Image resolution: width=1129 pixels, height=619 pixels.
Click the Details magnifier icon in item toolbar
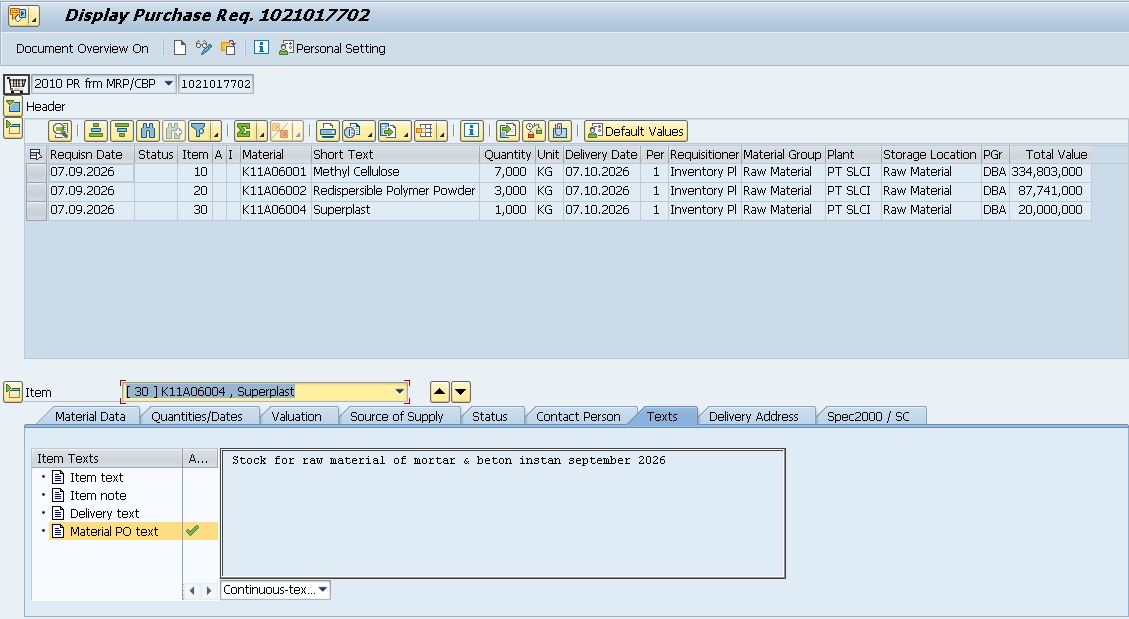(60, 131)
